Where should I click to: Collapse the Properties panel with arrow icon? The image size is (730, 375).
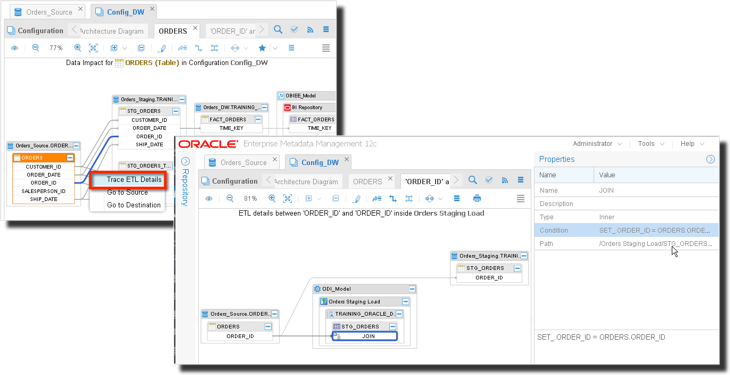tap(710, 159)
